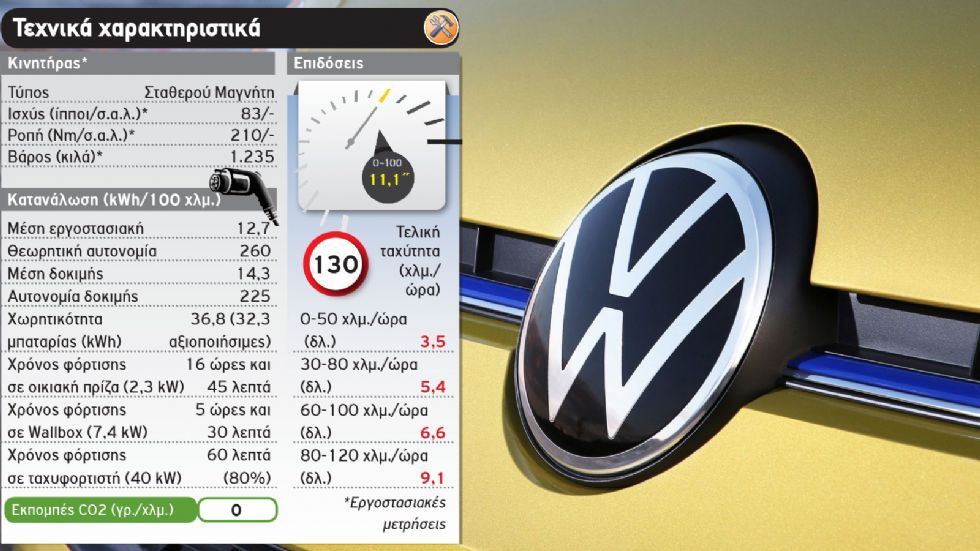This screenshot has height=551, width=980.
Task: Click the EV charging plug icon
Action: pos(244,194)
